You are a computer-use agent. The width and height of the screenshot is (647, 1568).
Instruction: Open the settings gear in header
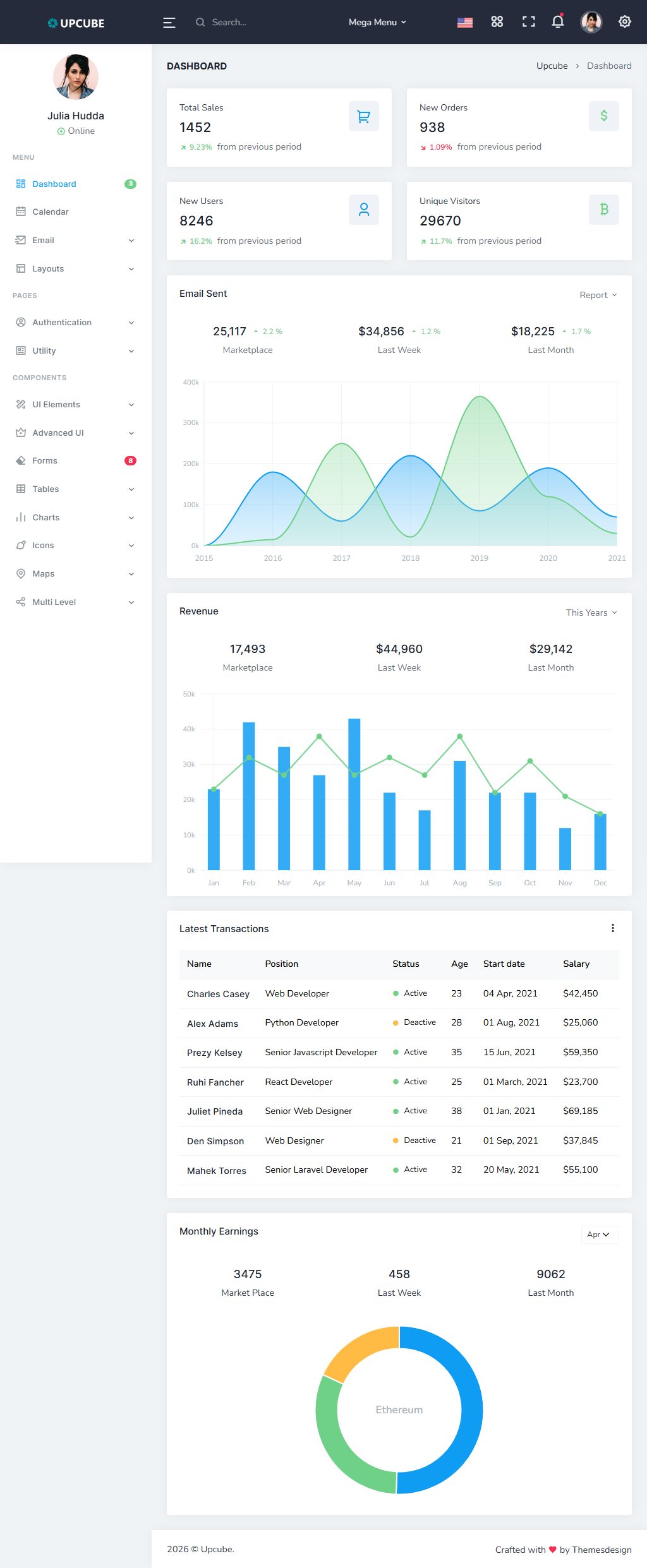[625, 22]
